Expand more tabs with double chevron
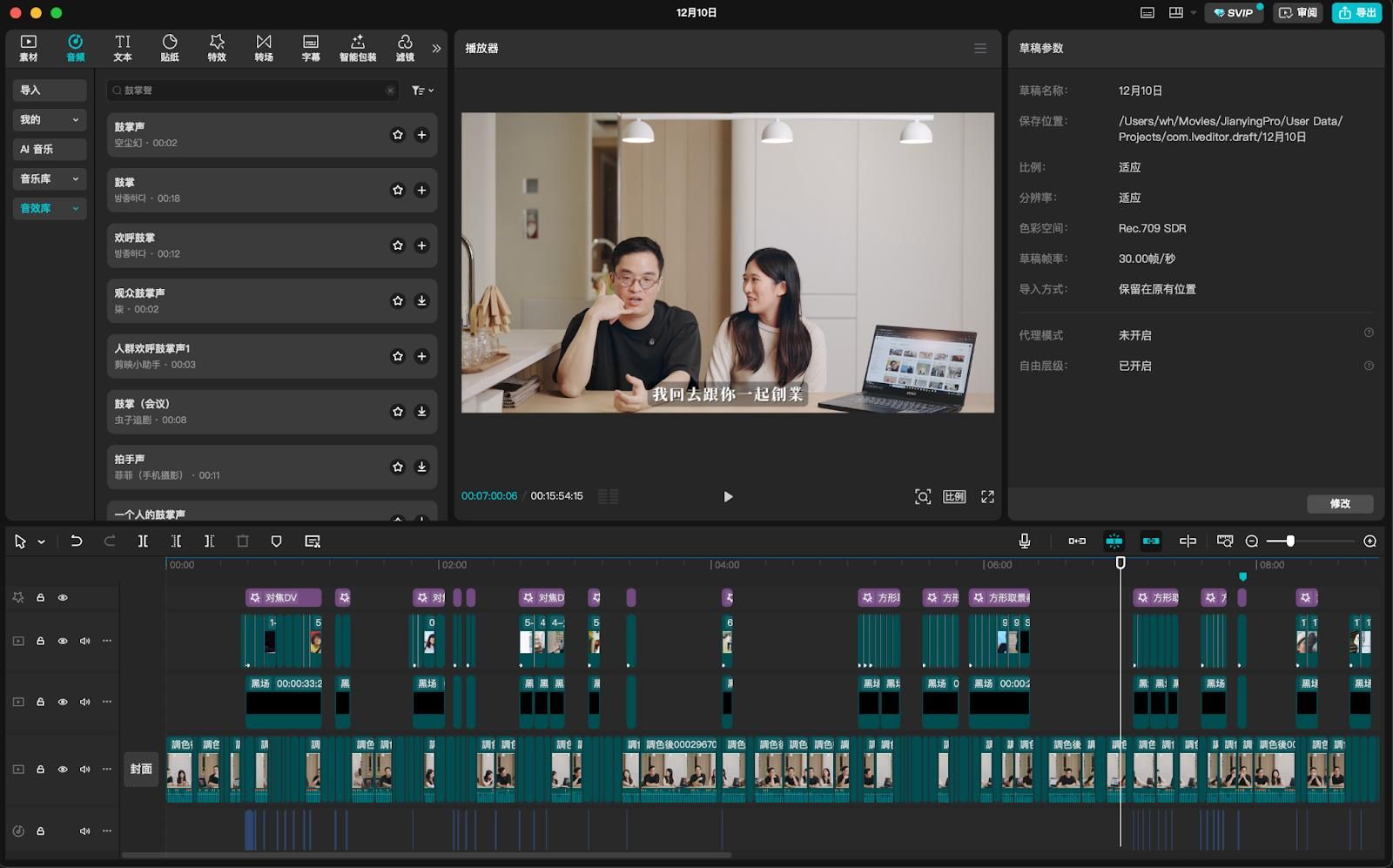The image size is (1393, 868). pyautogui.click(x=436, y=49)
